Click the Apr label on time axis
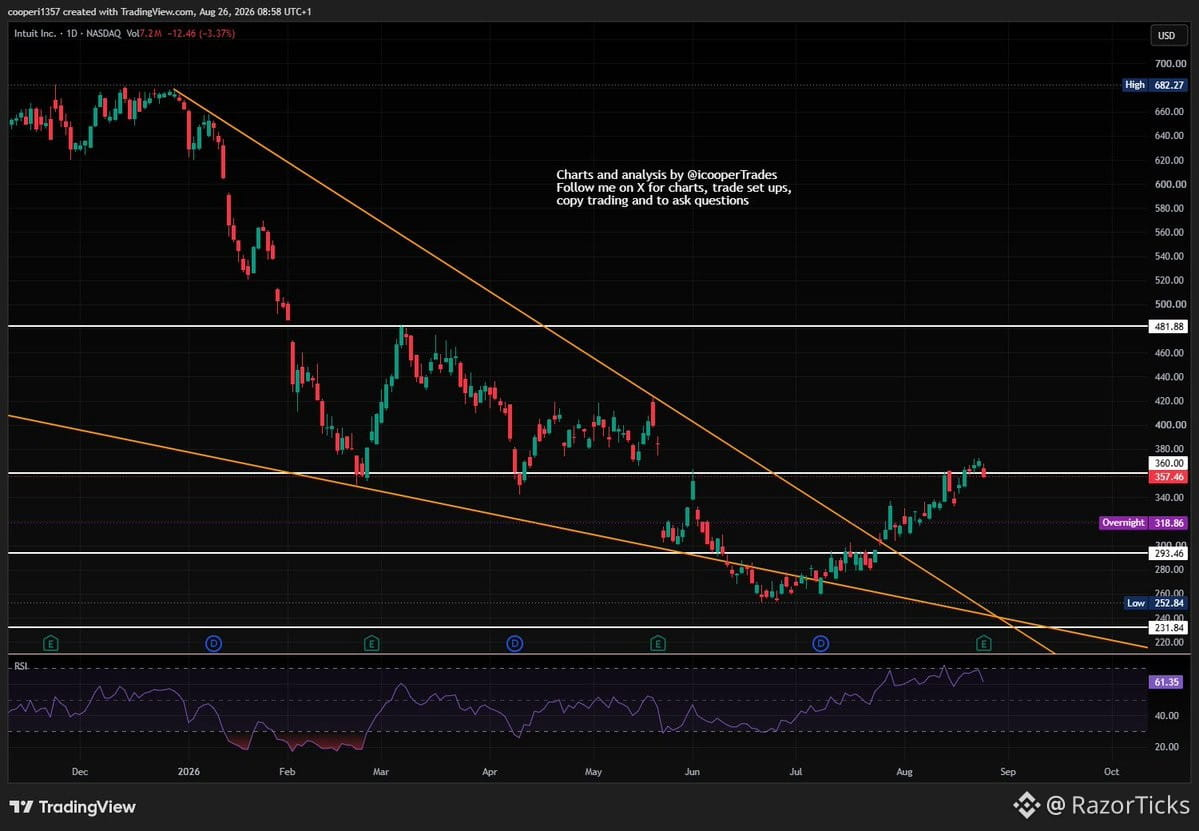The height and width of the screenshot is (831, 1199). pos(489,771)
